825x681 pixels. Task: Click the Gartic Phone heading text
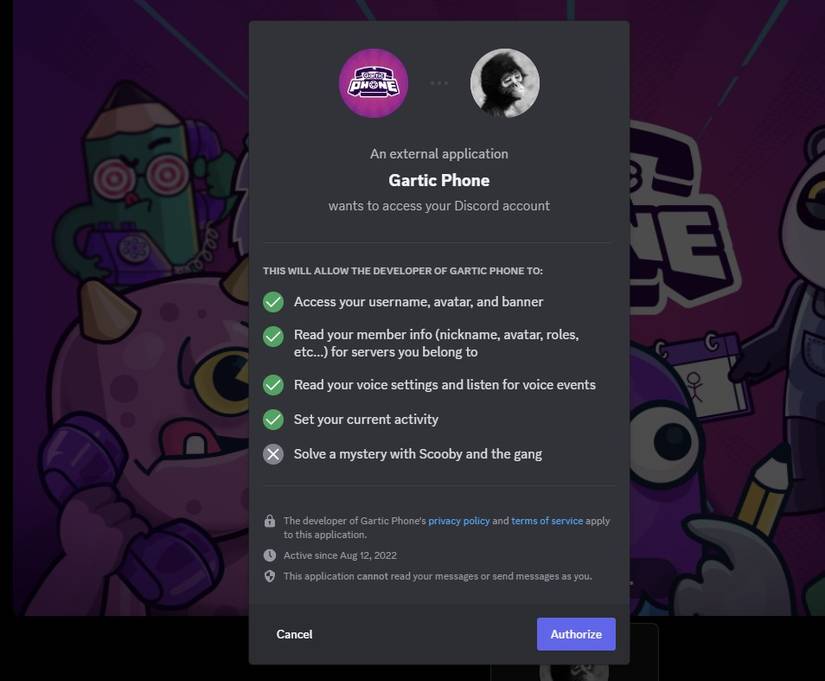pos(439,180)
